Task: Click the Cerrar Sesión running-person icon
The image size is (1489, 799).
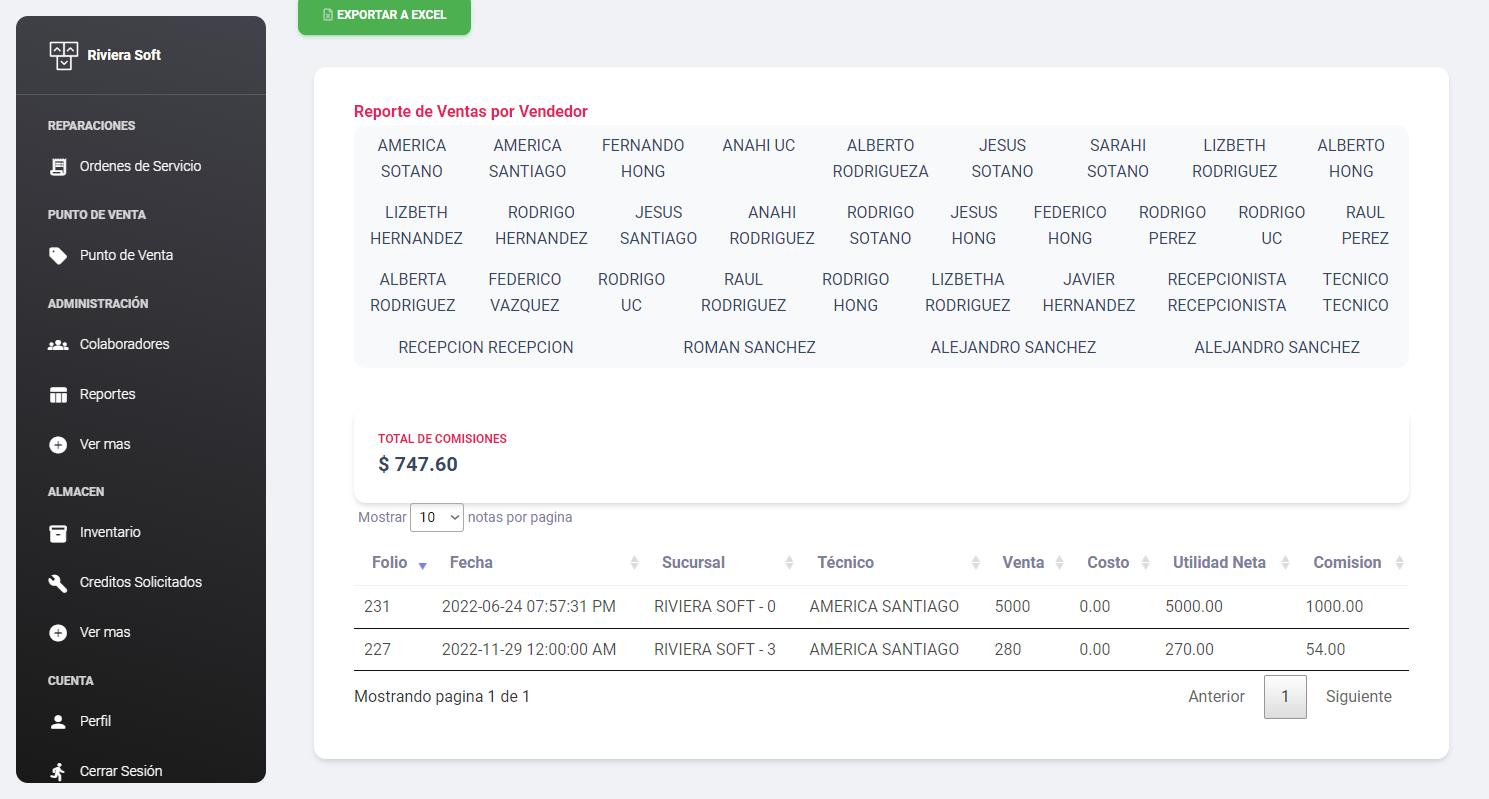Action: pos(58,771)
